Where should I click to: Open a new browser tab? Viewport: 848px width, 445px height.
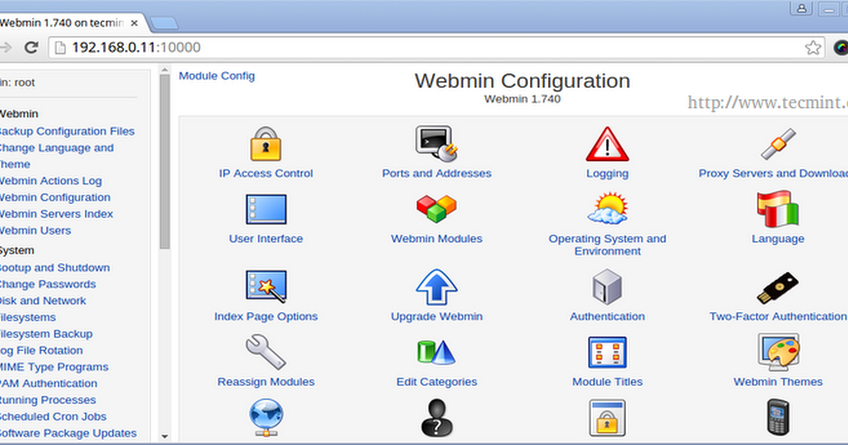click(163, 23)
